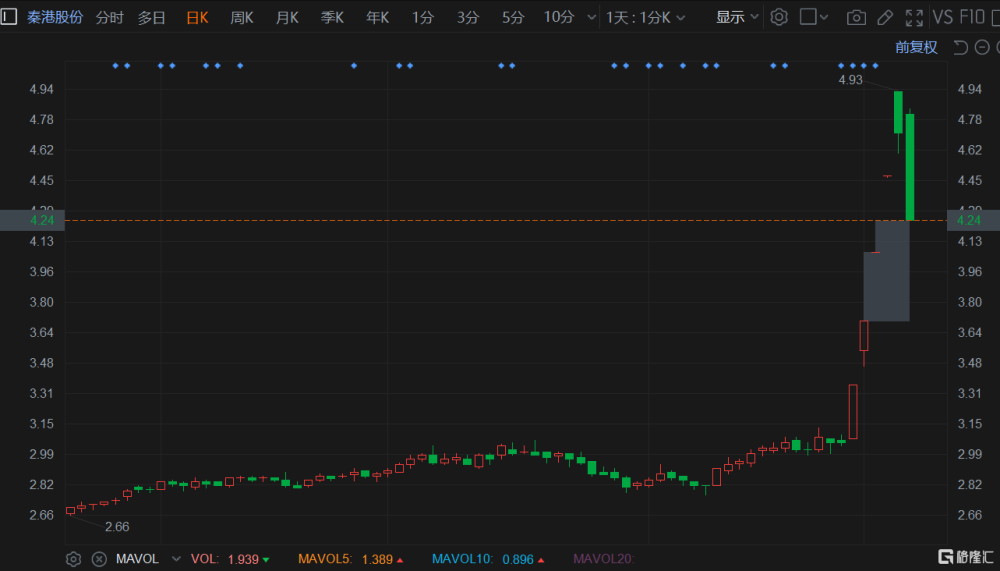Open MAVOL indicator settings gear

pyautogui.click(x=73, y=559)
